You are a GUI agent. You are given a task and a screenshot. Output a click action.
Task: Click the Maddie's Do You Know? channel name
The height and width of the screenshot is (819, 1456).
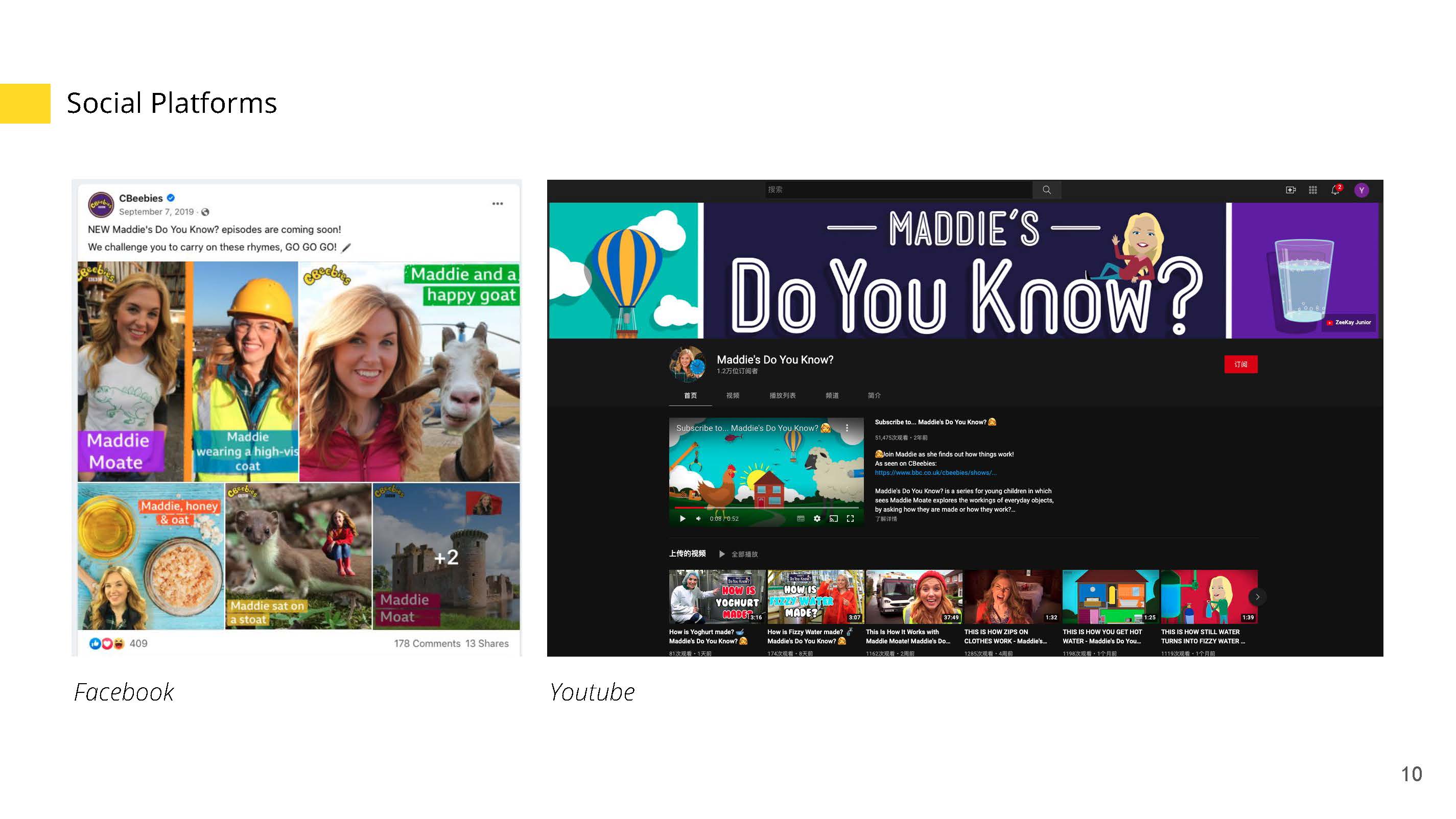point(775,360)
